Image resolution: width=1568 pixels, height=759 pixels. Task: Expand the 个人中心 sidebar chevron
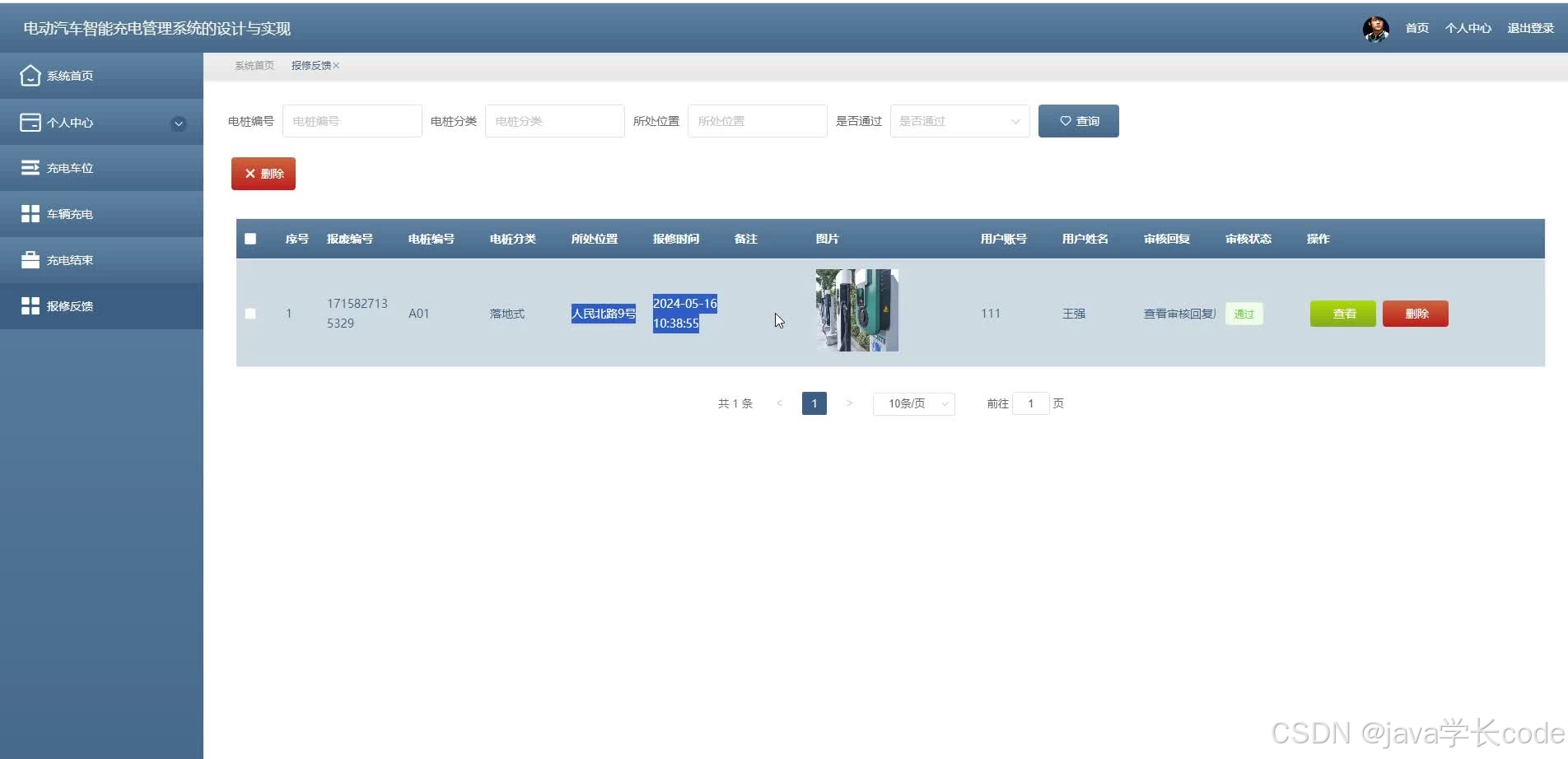click(178, 123)
